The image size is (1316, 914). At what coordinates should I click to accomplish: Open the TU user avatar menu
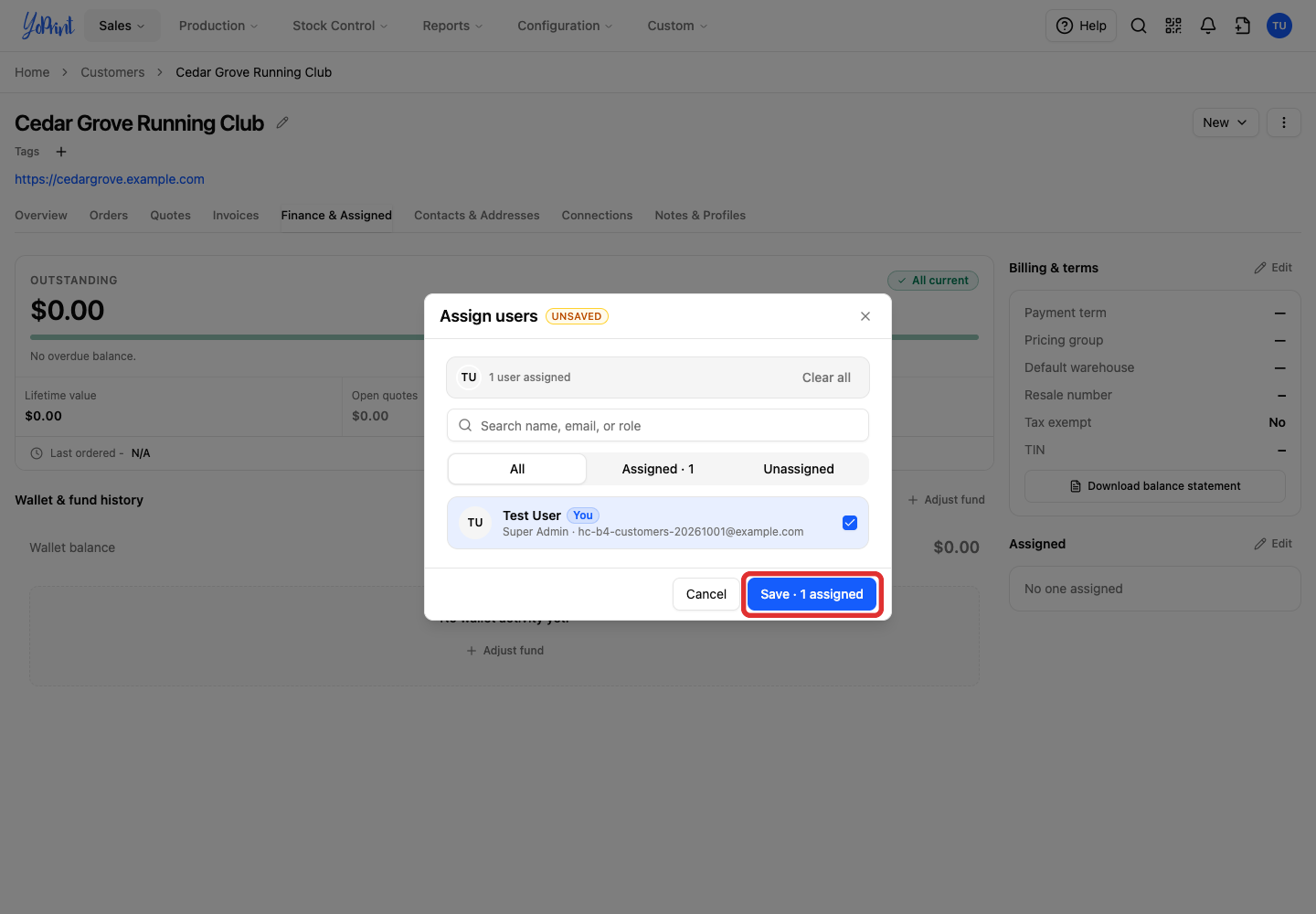click(x=1279, y=26)
